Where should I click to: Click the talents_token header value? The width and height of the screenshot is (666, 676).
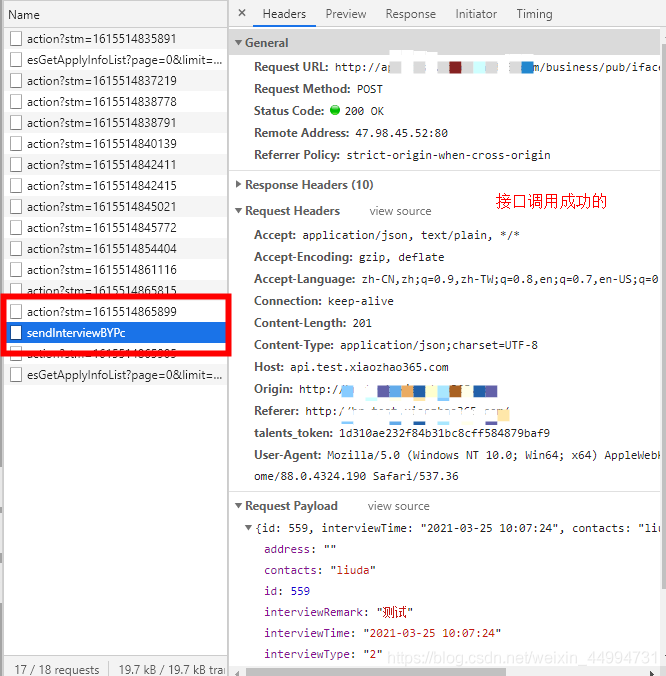[x=444, y=433]
